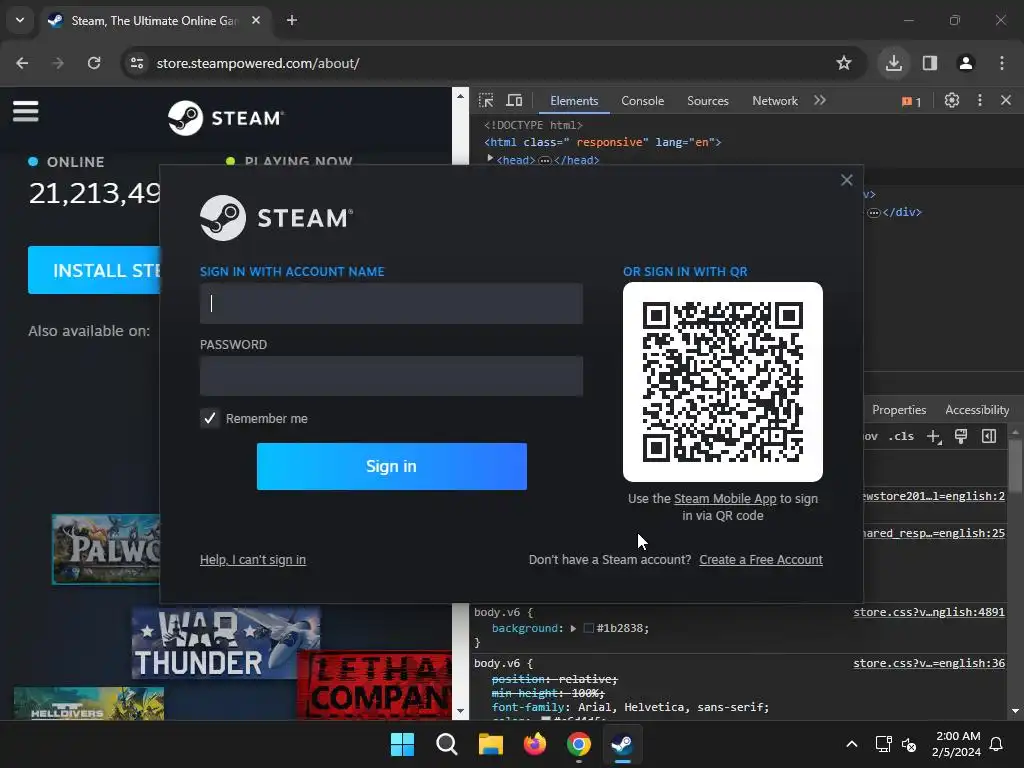Viewport: 1024px width, 768px height.
Task: Close the DevTools panel
Action: pyautogui.click(x=1006, y=101)
